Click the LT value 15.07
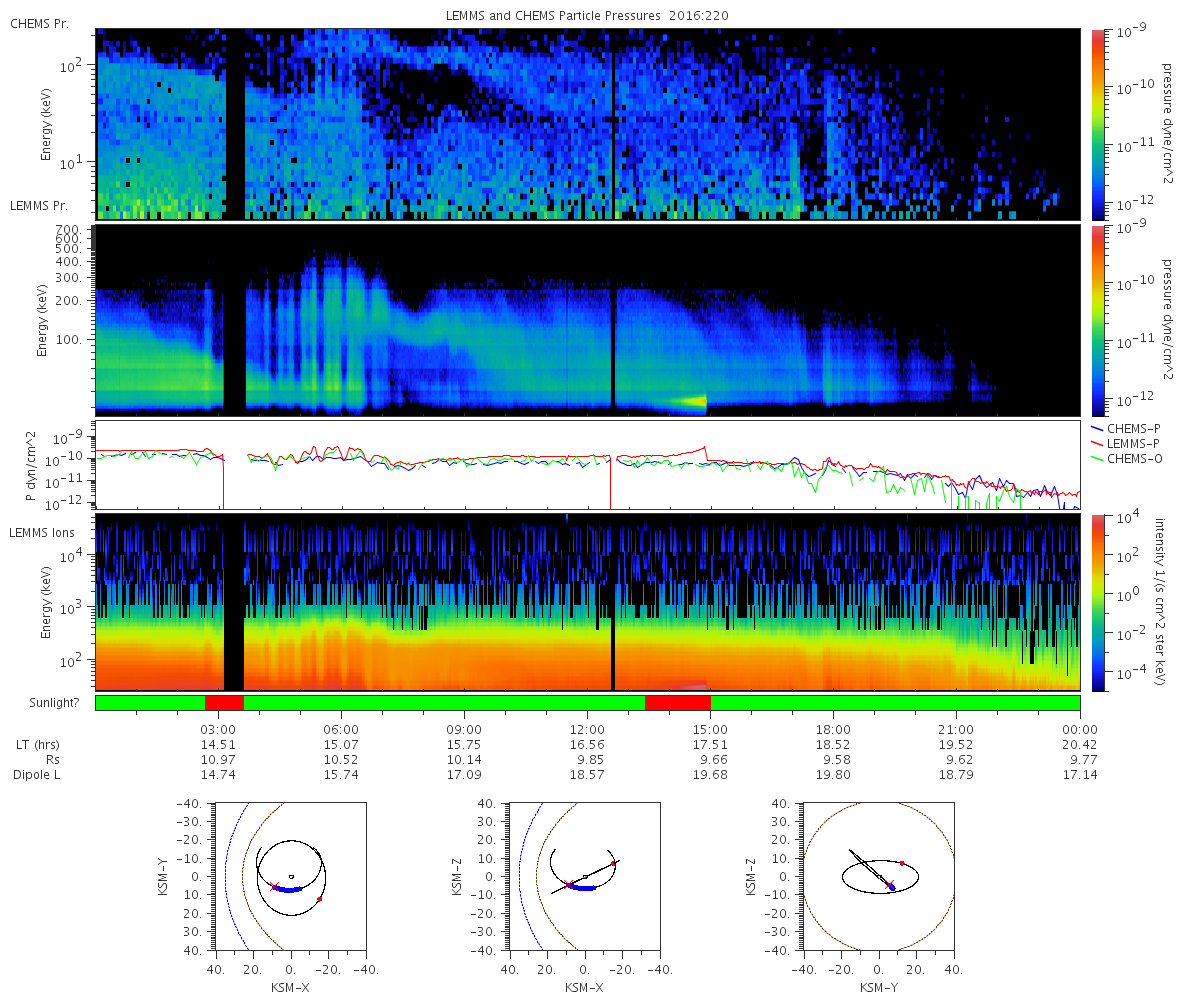1200x1000 pixels. [x=342, y=745]
